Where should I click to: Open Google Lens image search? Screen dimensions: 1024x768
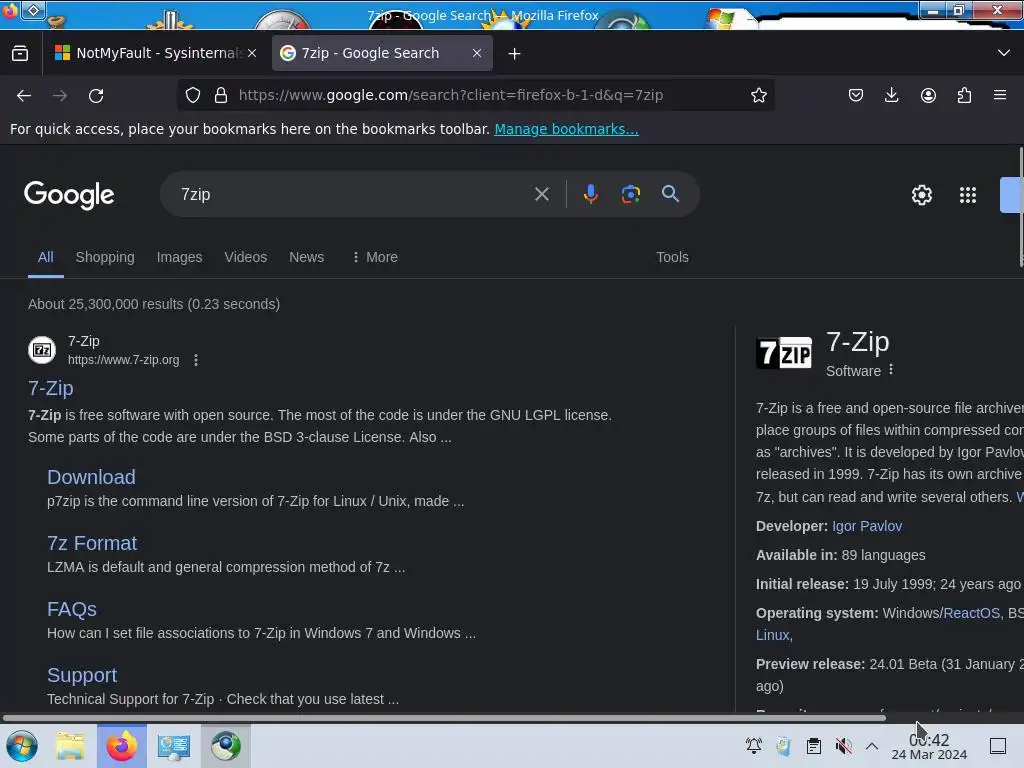click(x=630, y=194)
